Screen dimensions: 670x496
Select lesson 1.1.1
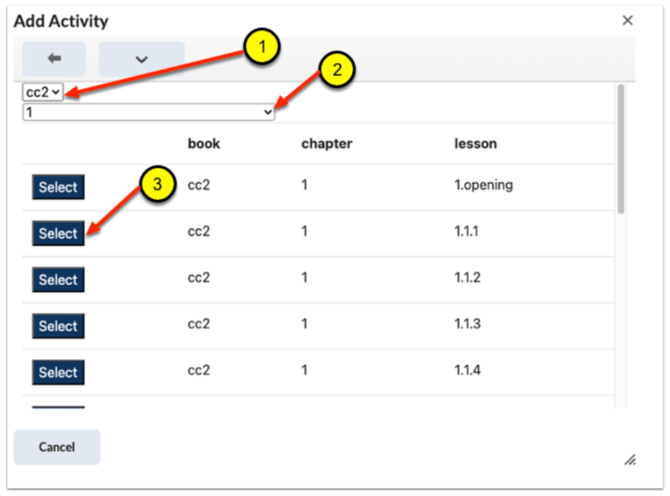58,233
